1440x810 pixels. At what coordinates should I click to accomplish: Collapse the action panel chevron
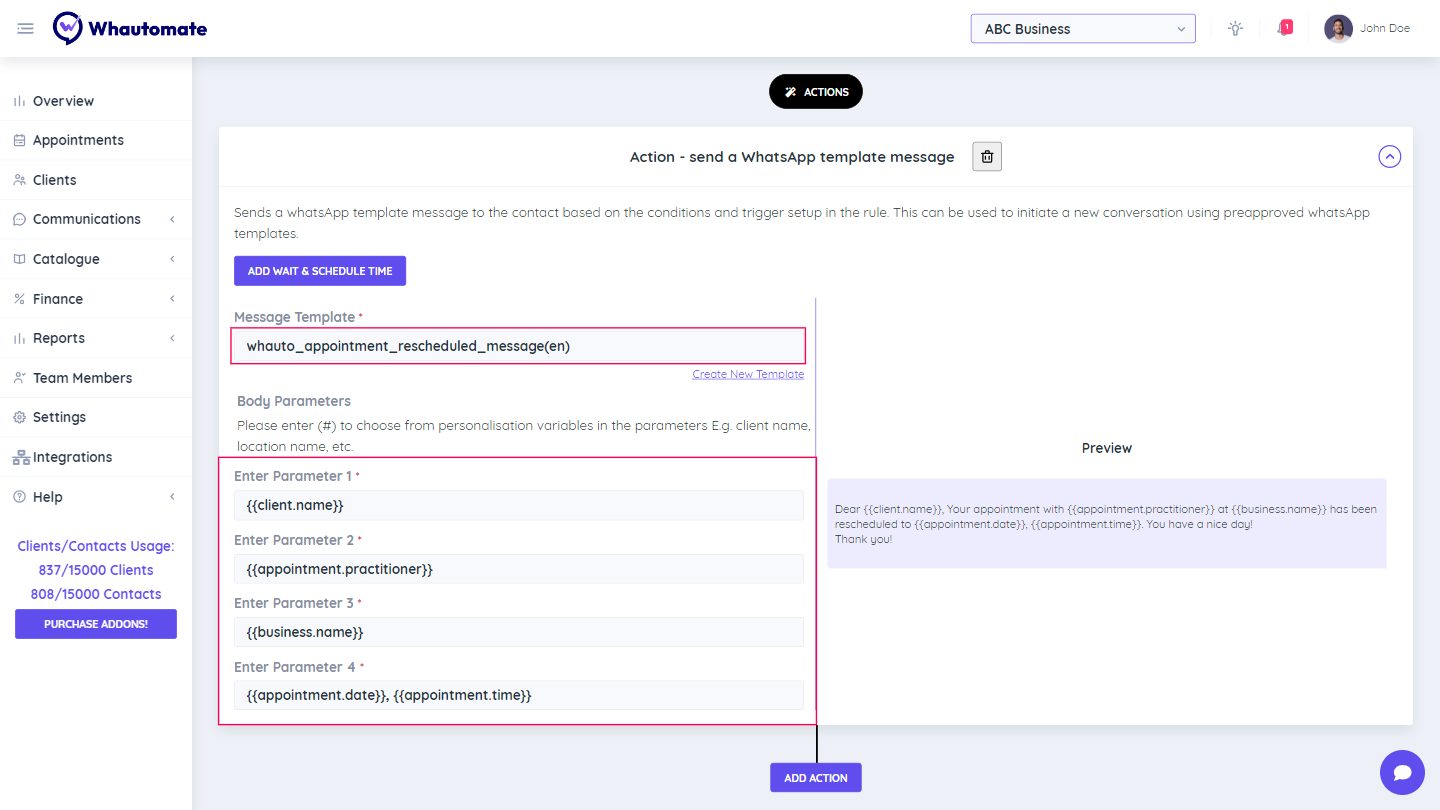pyautogui.click(x=1389, y=157)
